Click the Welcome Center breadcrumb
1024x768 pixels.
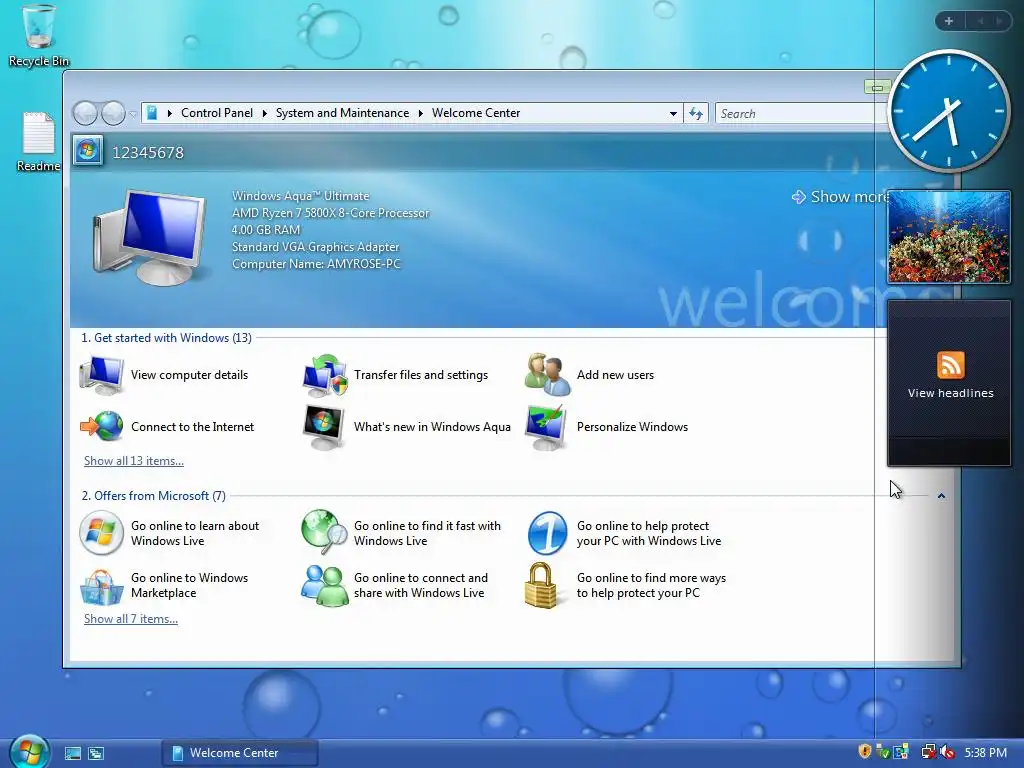pyautogui.click(x=476, y=113)
